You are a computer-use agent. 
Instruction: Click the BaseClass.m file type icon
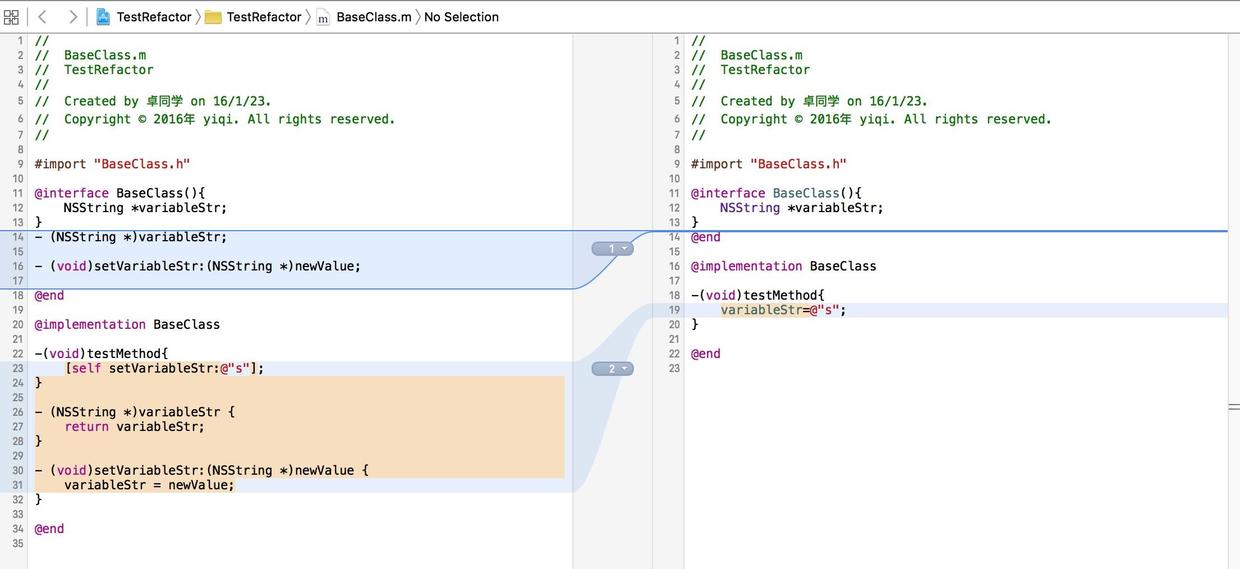(x=323, y=18)
